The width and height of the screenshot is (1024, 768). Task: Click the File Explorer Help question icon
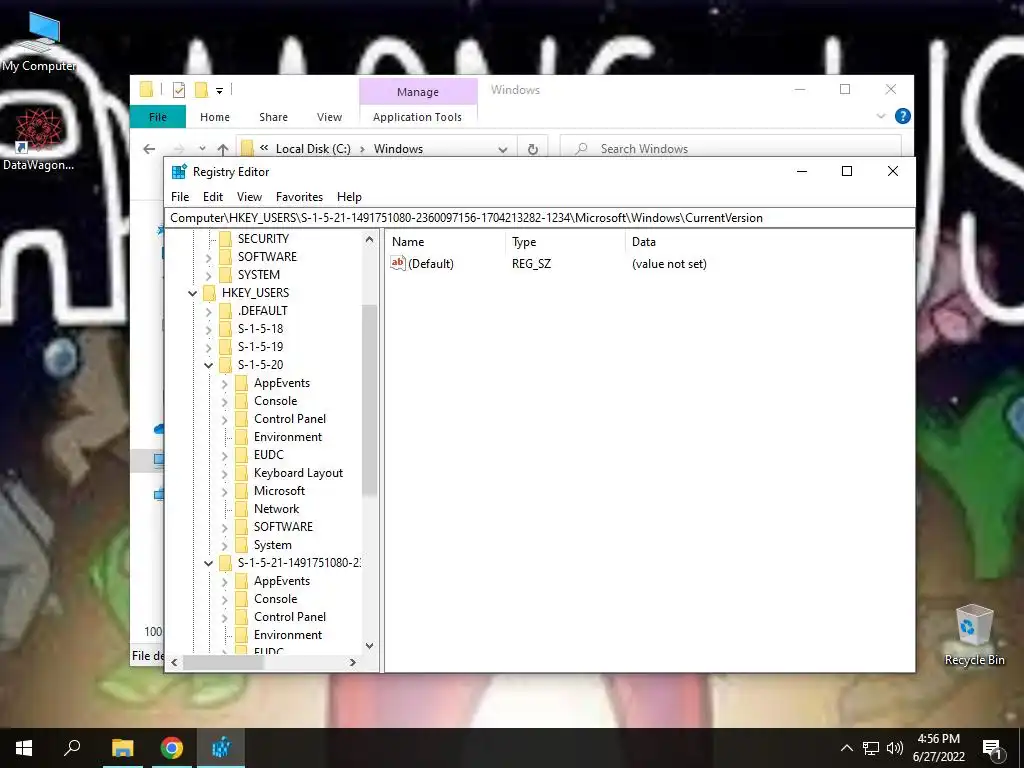coord(903,116)
